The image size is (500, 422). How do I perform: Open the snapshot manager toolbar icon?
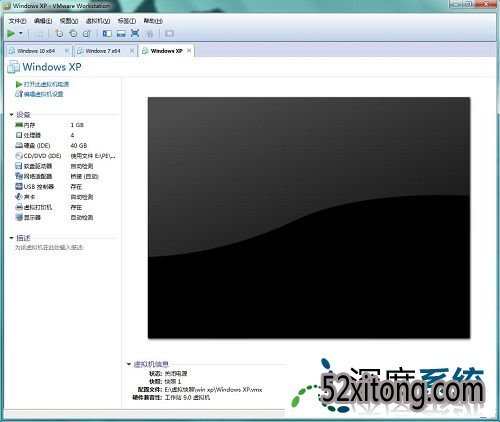[x=87, y=33]
